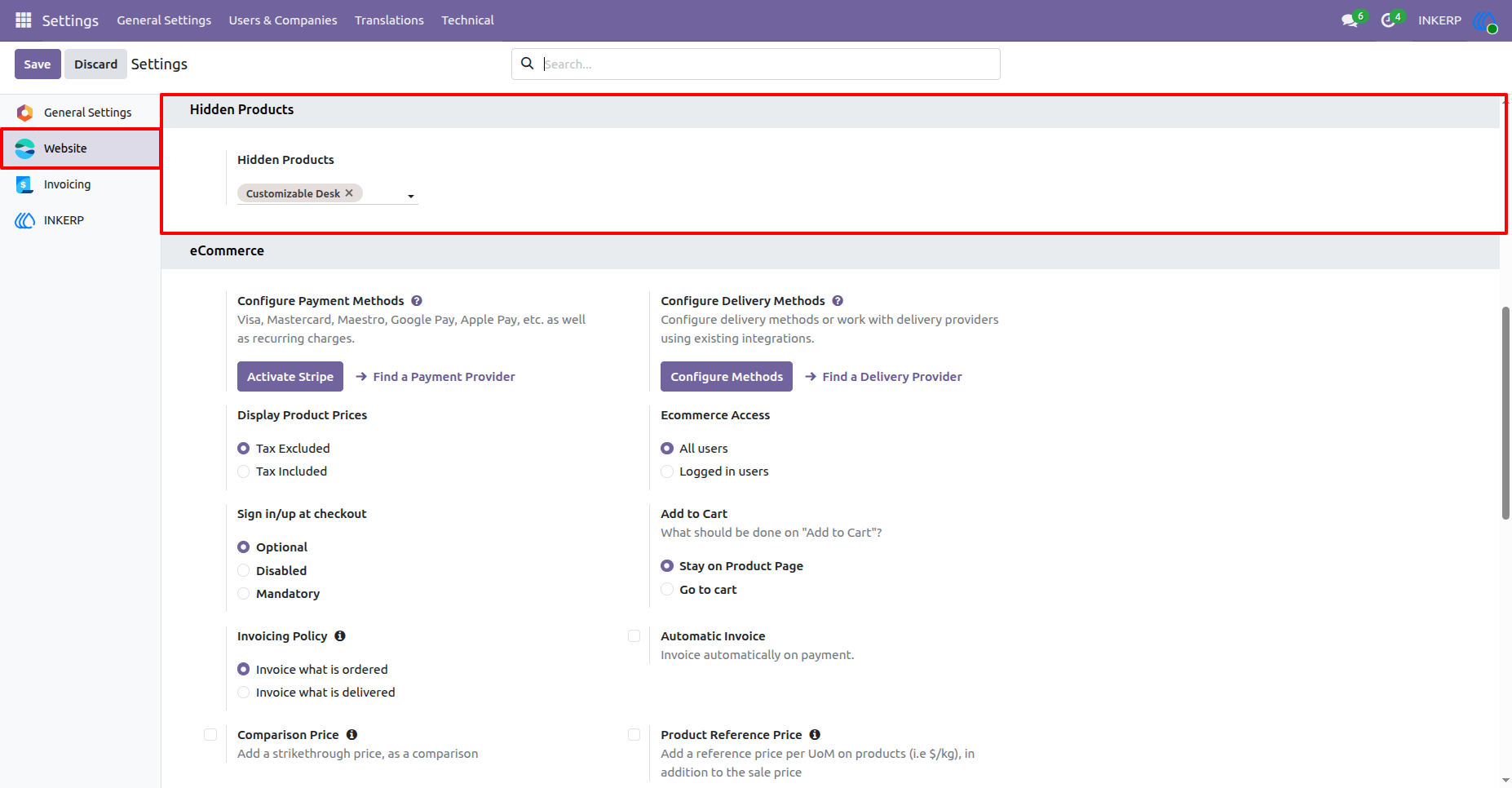Enable the Product Reference Price checkbox
Viewport: 1512px width, 788px height.
(634, 735)
